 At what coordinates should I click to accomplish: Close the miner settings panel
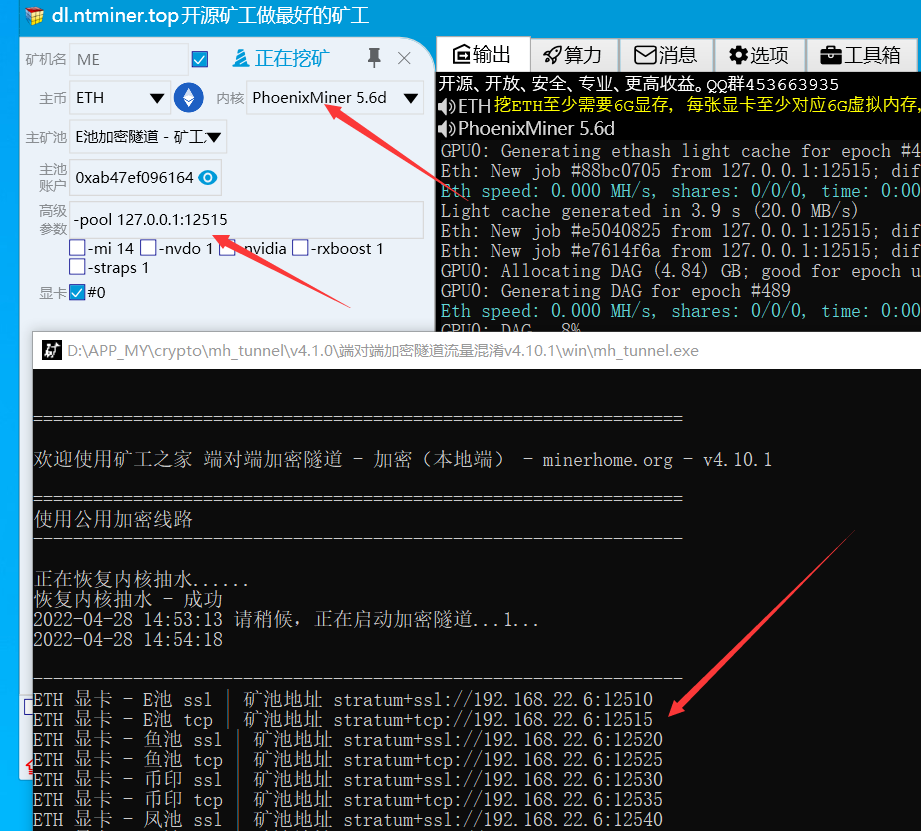[404, 58]
